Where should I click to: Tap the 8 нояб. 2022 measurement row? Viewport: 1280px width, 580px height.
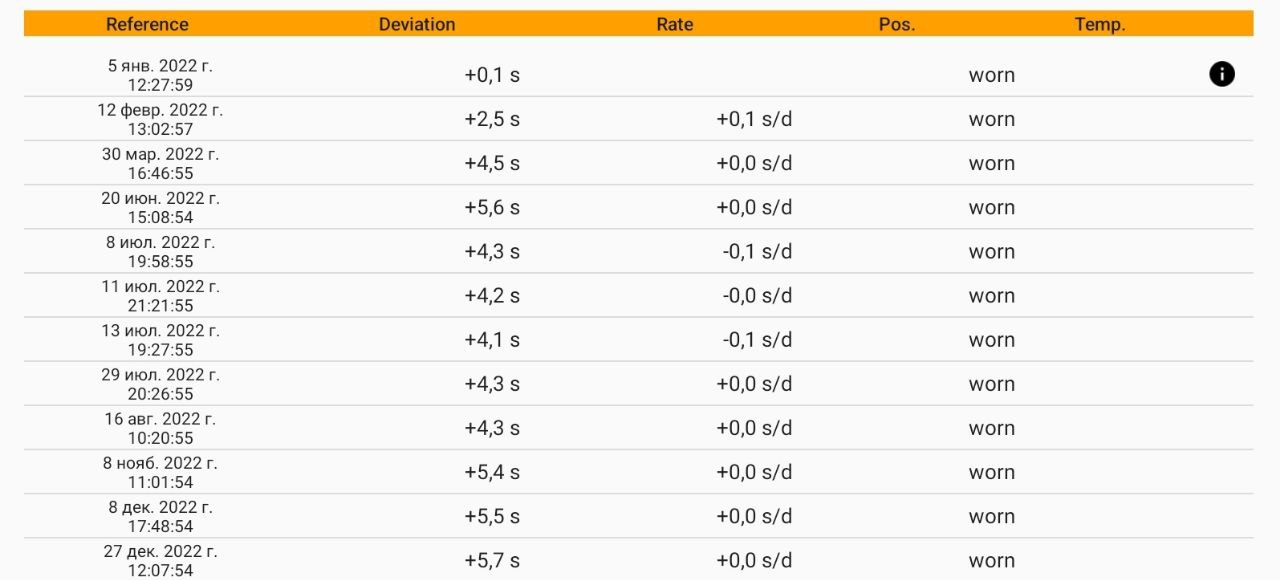point(160,471)
